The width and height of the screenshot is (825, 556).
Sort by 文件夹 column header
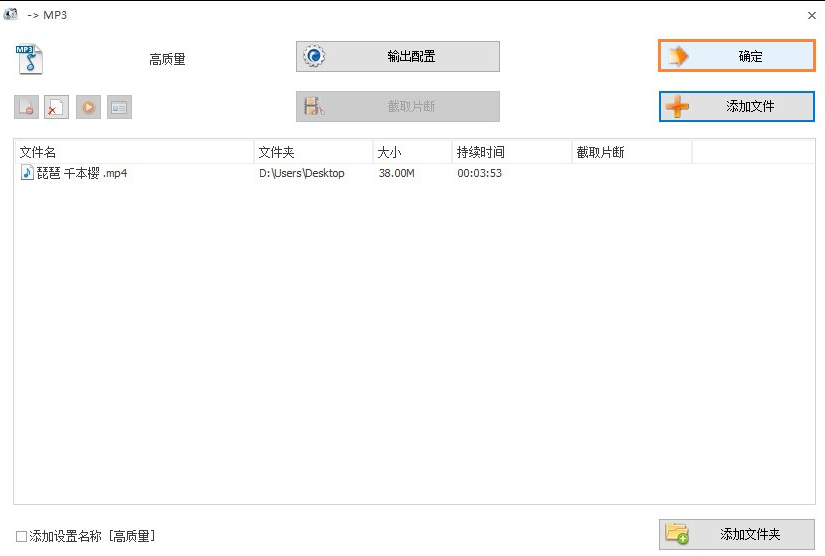314,153
